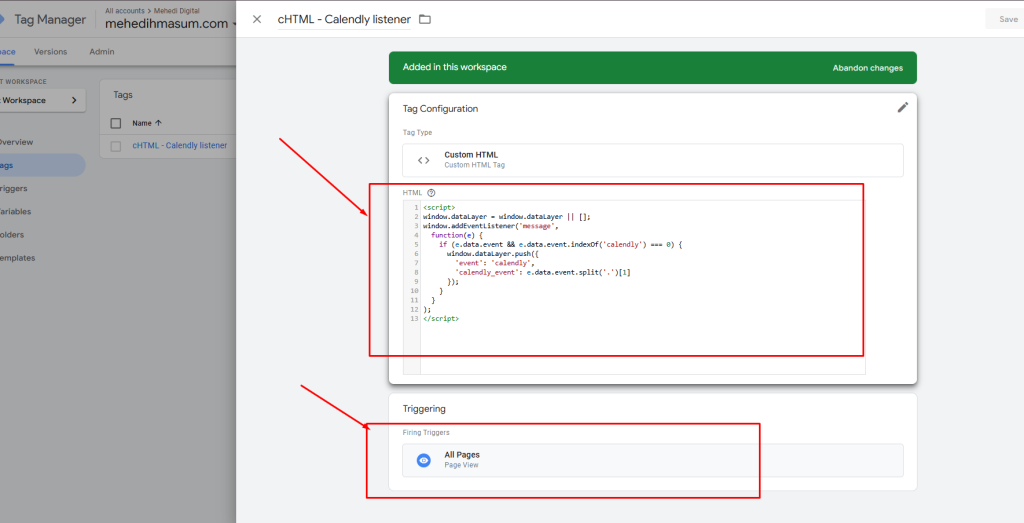
Task: Go to Variables in sidebar
Action: pos(16,212)
